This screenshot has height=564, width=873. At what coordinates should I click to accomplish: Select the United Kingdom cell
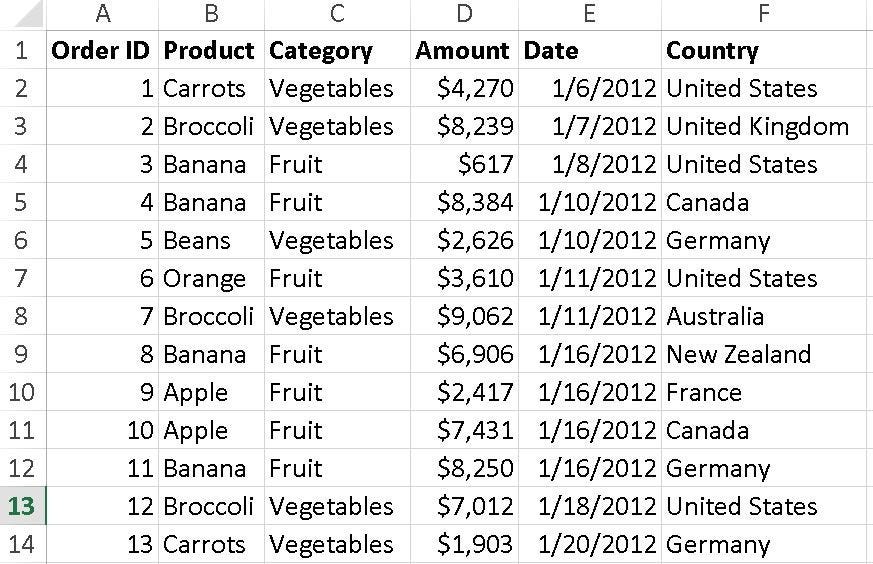(757, 126)
